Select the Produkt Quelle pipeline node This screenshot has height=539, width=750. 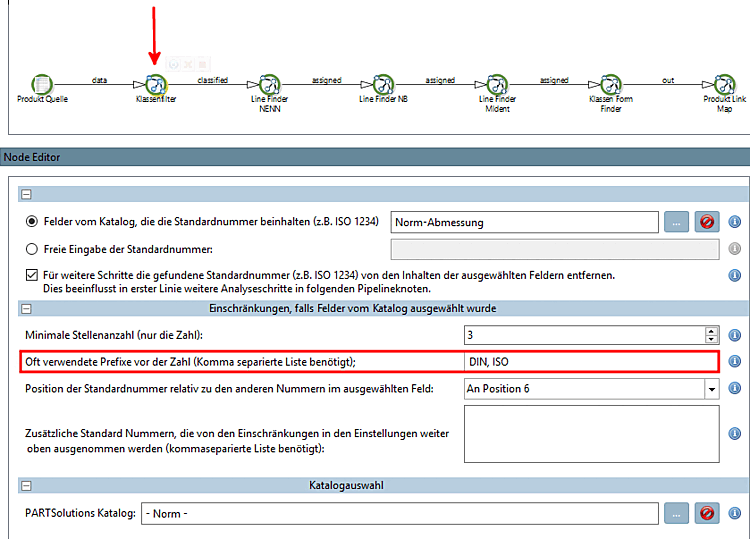(x=42, y=85)
